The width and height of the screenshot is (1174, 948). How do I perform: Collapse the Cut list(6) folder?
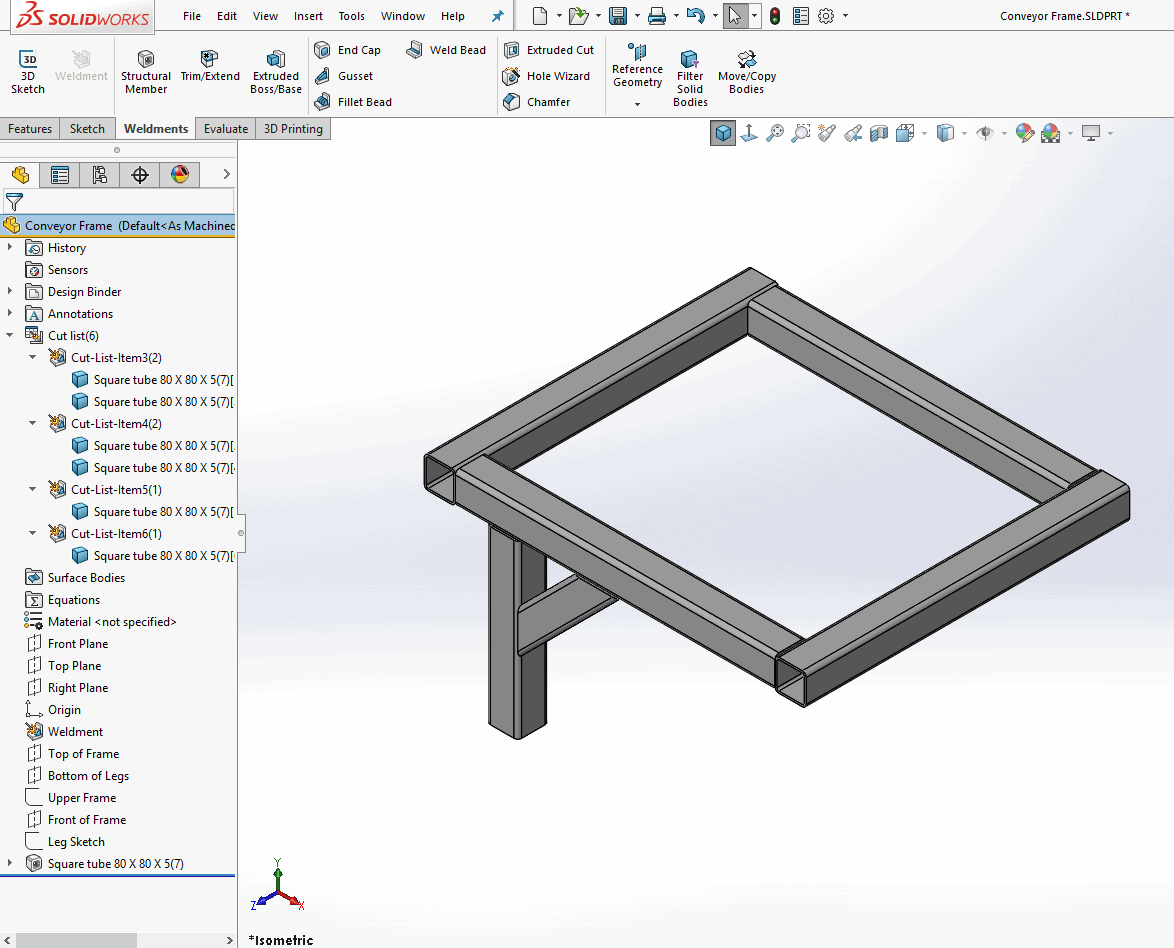[10, 335]
